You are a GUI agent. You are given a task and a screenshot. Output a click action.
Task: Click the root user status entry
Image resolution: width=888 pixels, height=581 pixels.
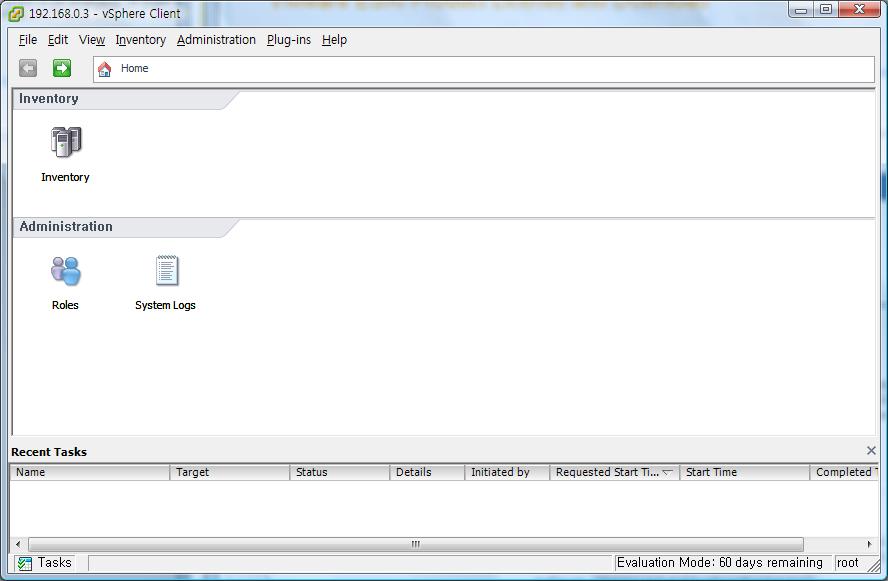(848, 563)
